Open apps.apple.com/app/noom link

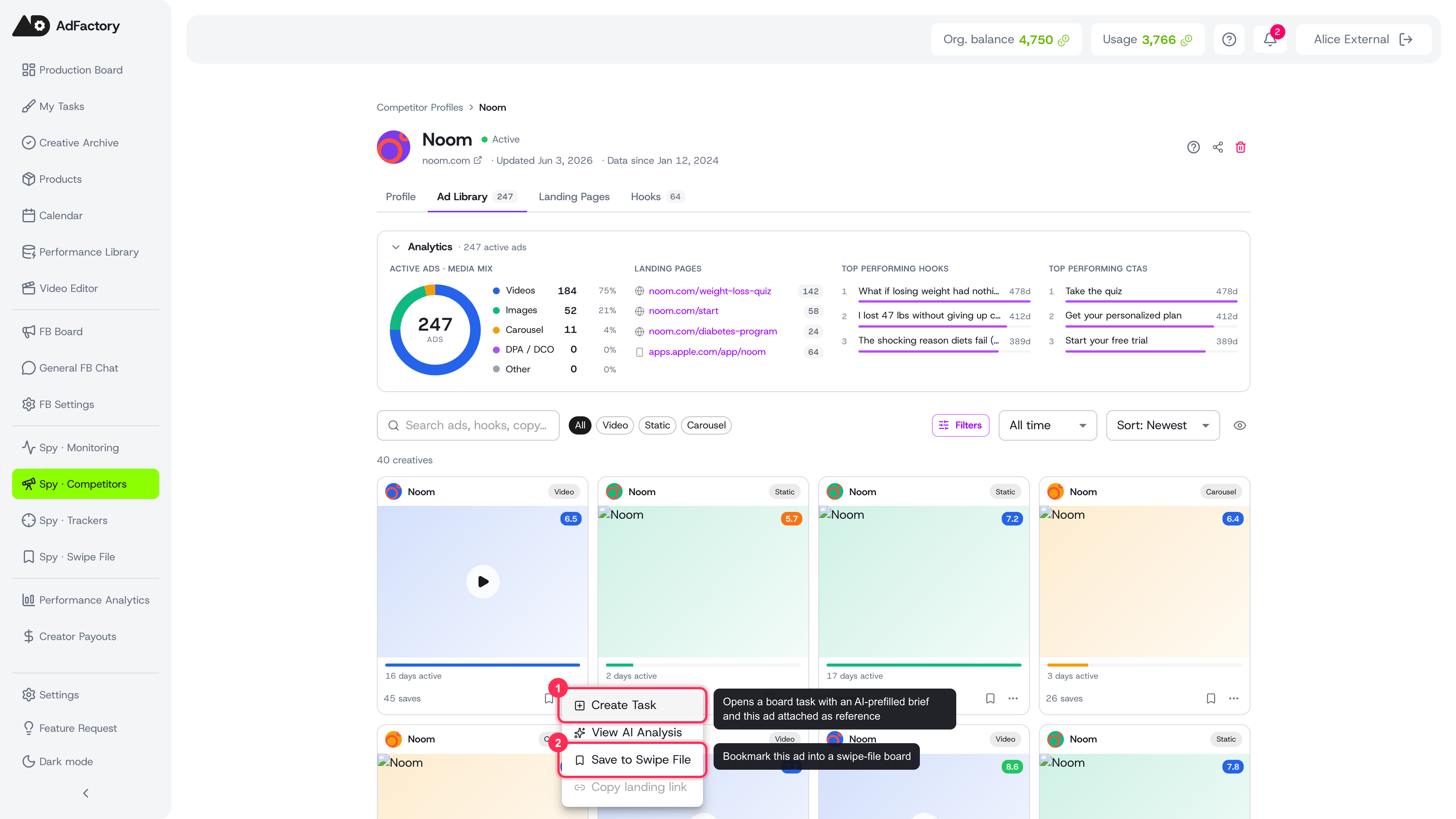tap(707, 351)
